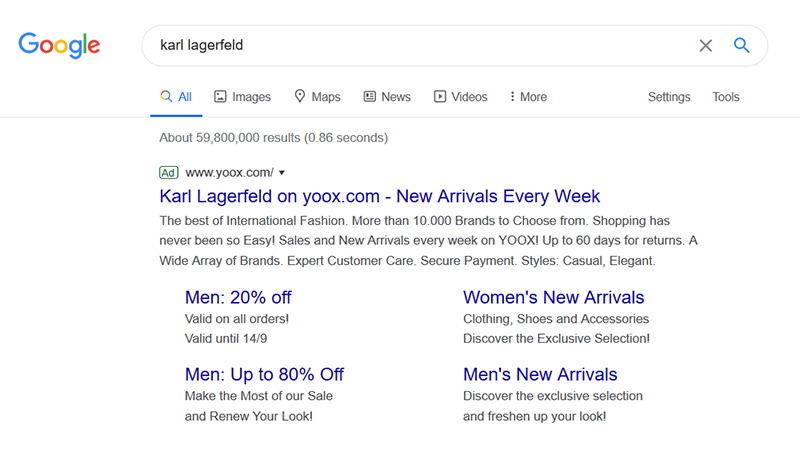Clear the search box with X icon
This screenshot has height=460, width=800.
pyautogui.click(x=706, y=45)
